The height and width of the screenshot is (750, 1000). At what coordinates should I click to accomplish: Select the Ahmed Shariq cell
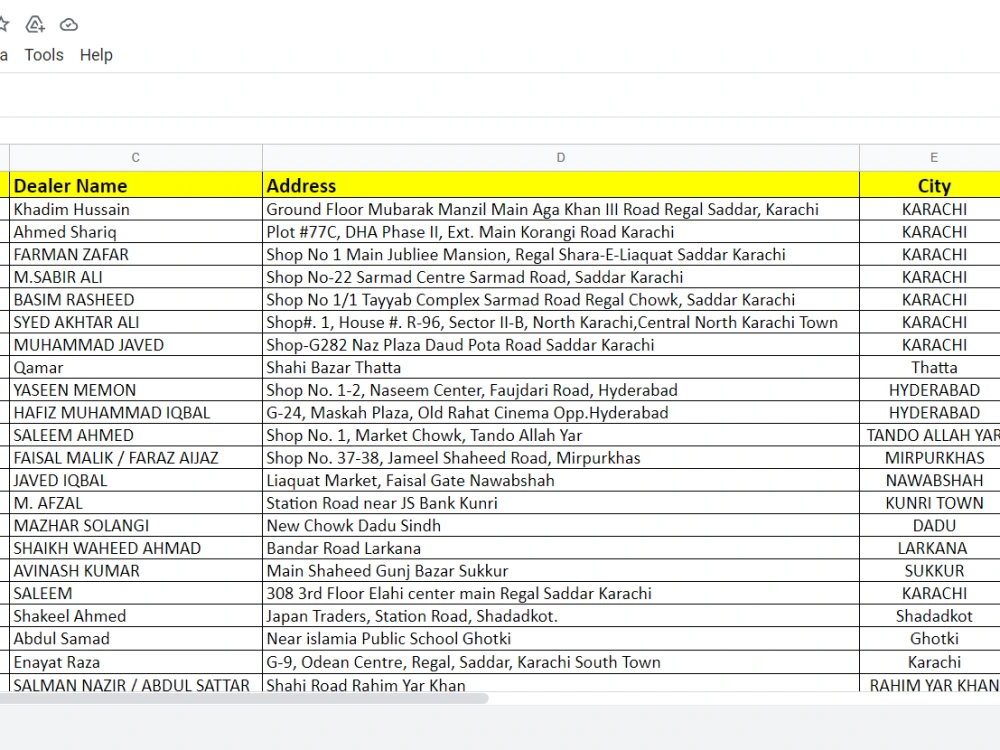136,232
